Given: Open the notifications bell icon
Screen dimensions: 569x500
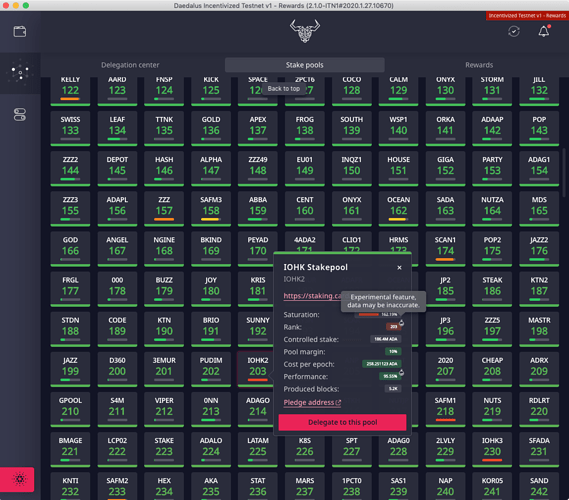Looking at the screenshot, I should [x=544, y=32].
